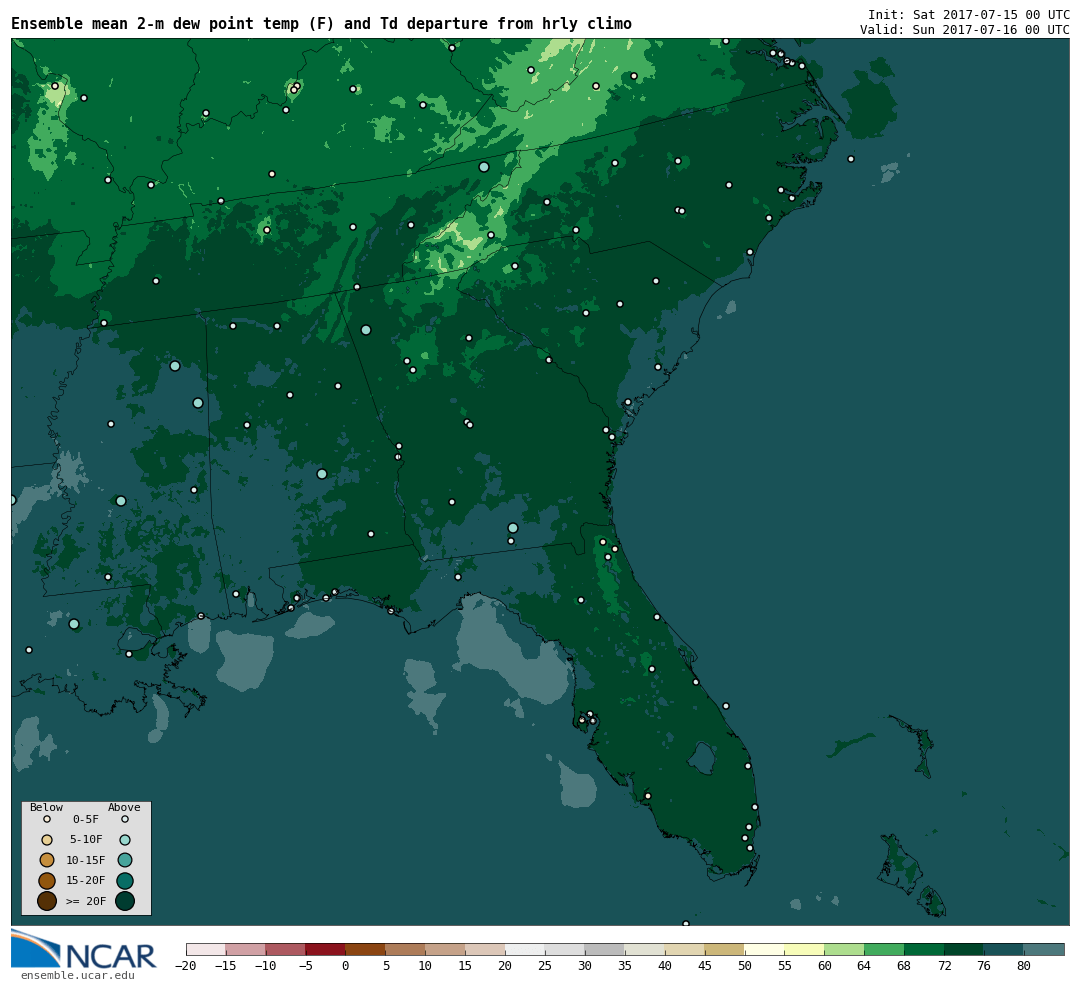Click the "5-10F" legend label

[x=86, y=840]
